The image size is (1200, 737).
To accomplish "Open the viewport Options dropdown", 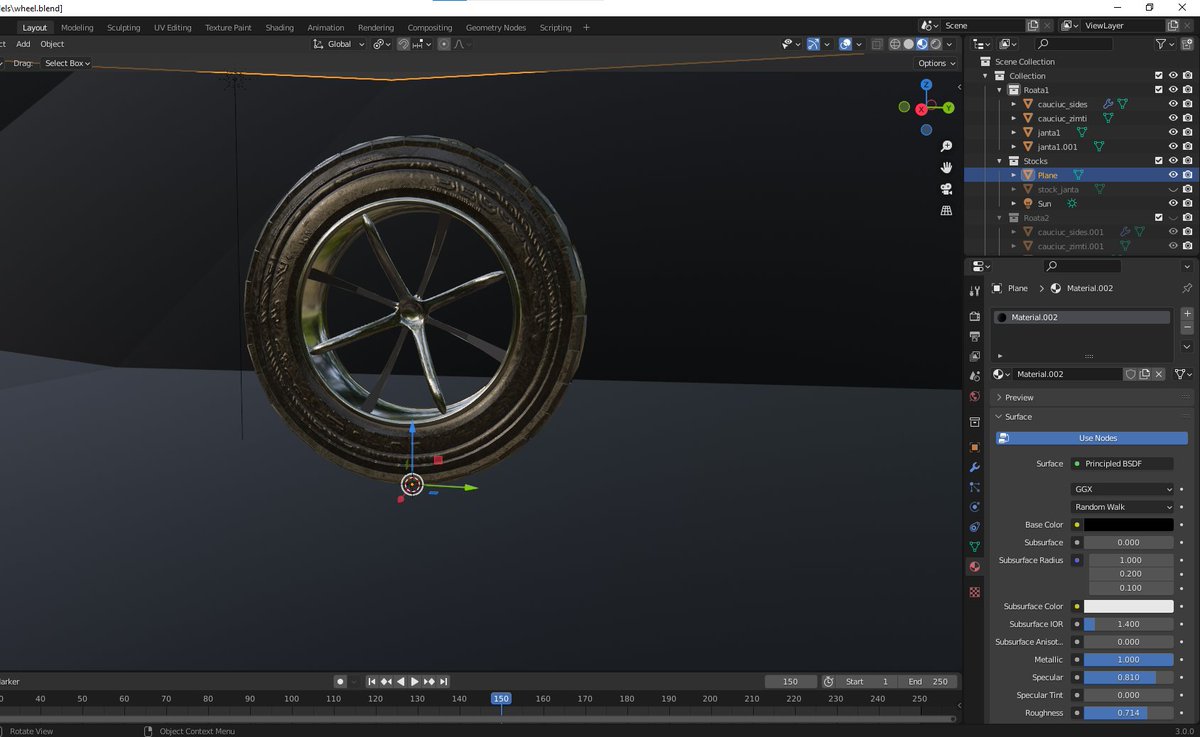I will click(936, 63).
